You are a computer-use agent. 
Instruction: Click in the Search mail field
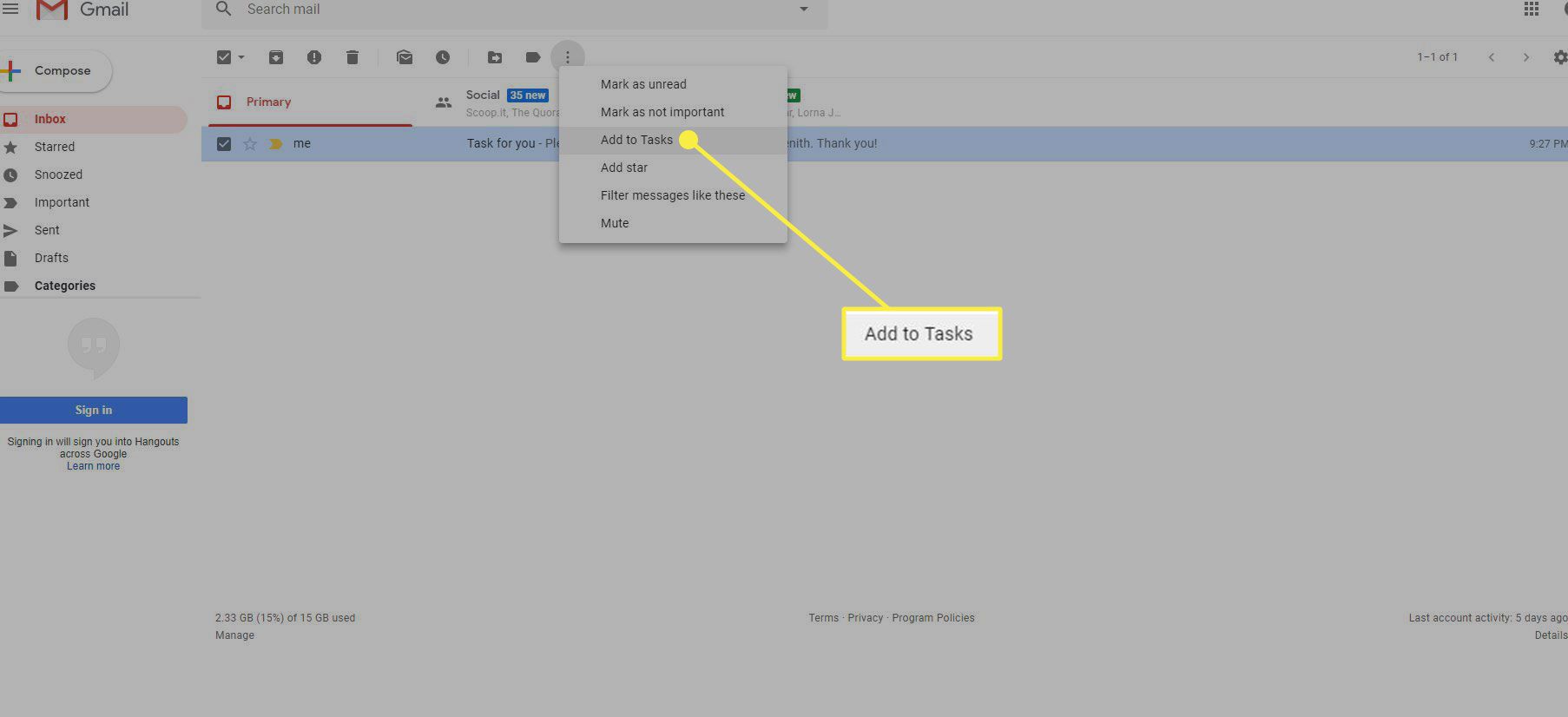click(x=514, y=10)
